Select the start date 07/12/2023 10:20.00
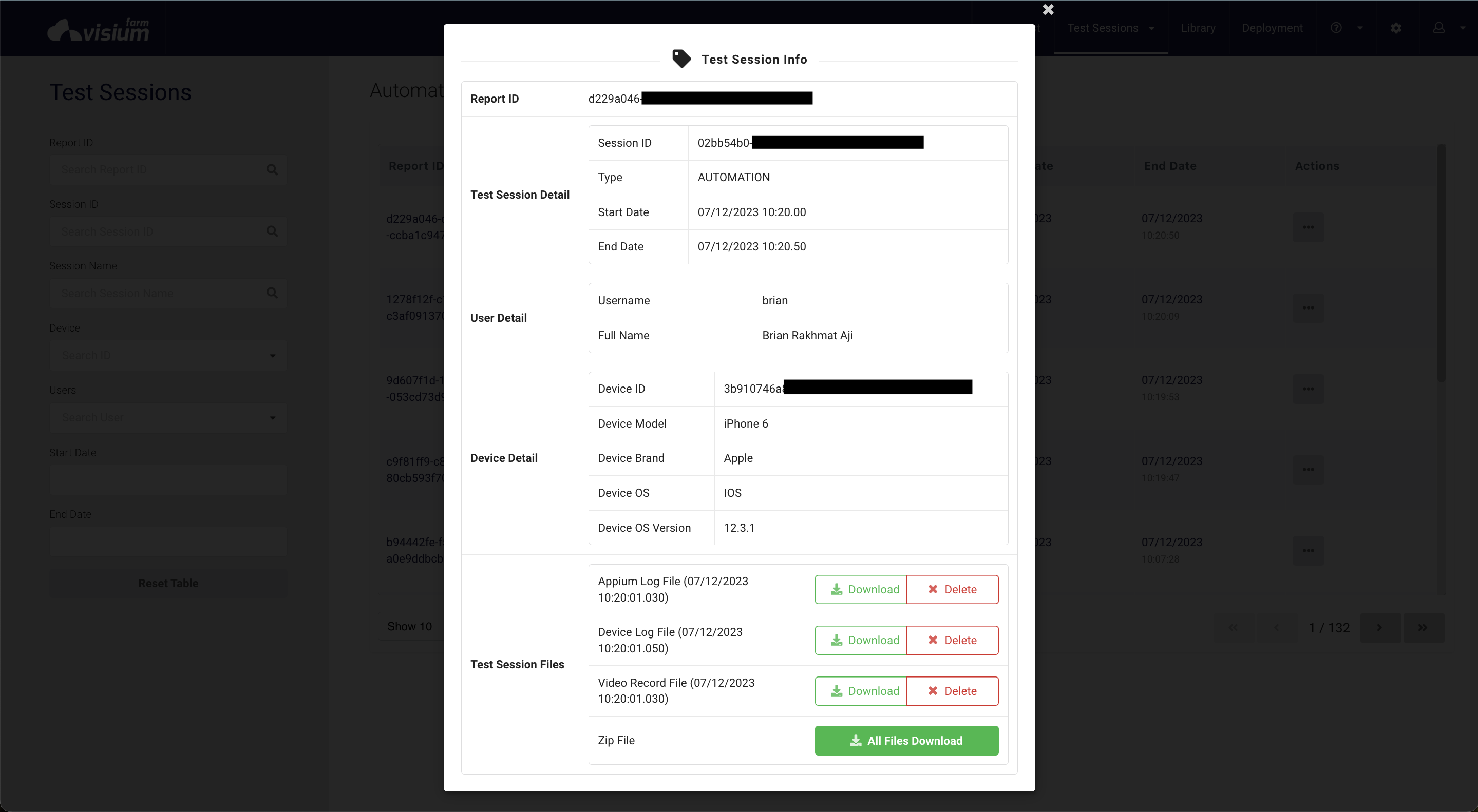The width and height of the screenshot is (1478, 812). (752, 212)
